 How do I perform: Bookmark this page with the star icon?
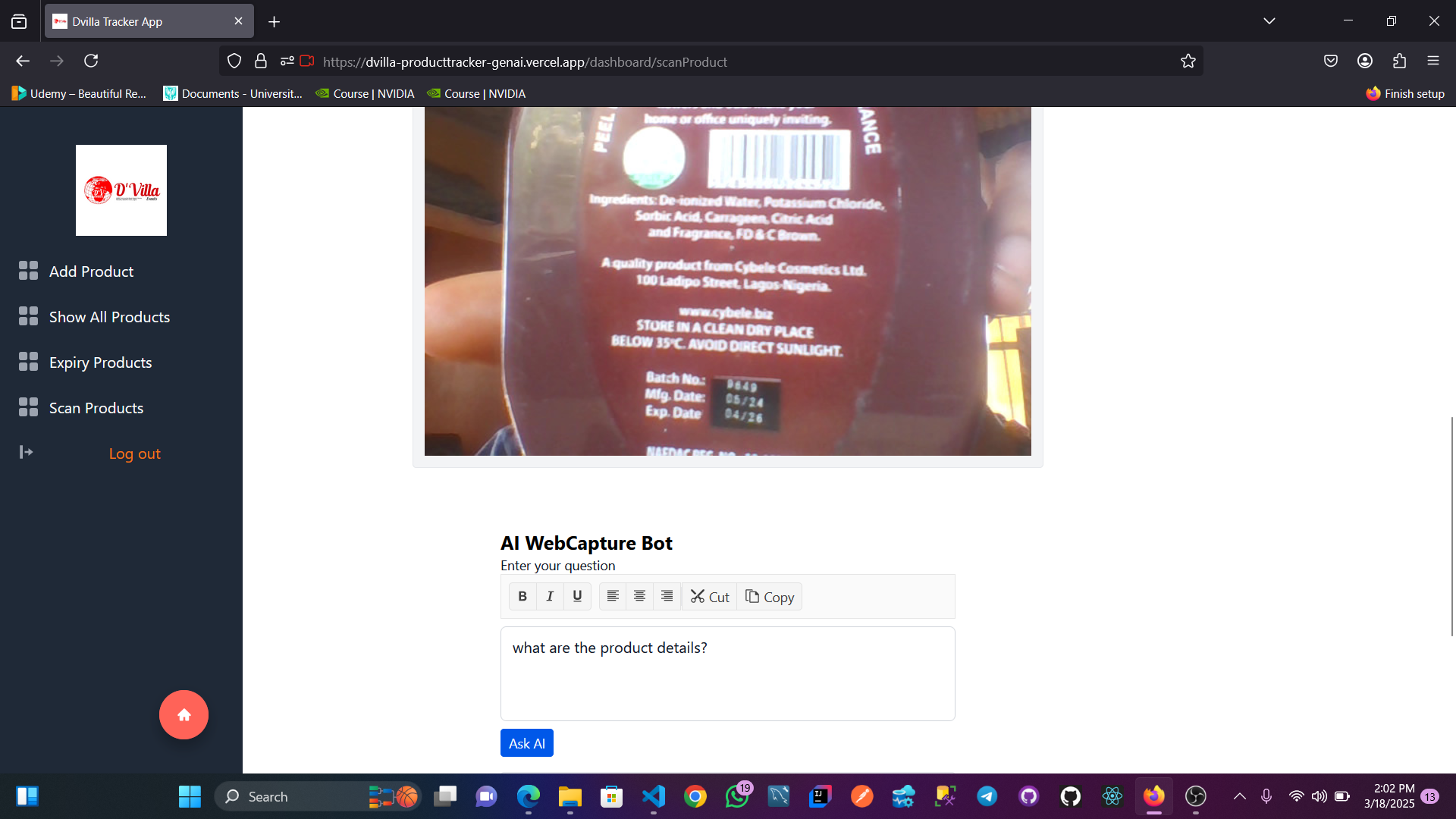[x=1188, y=61]
